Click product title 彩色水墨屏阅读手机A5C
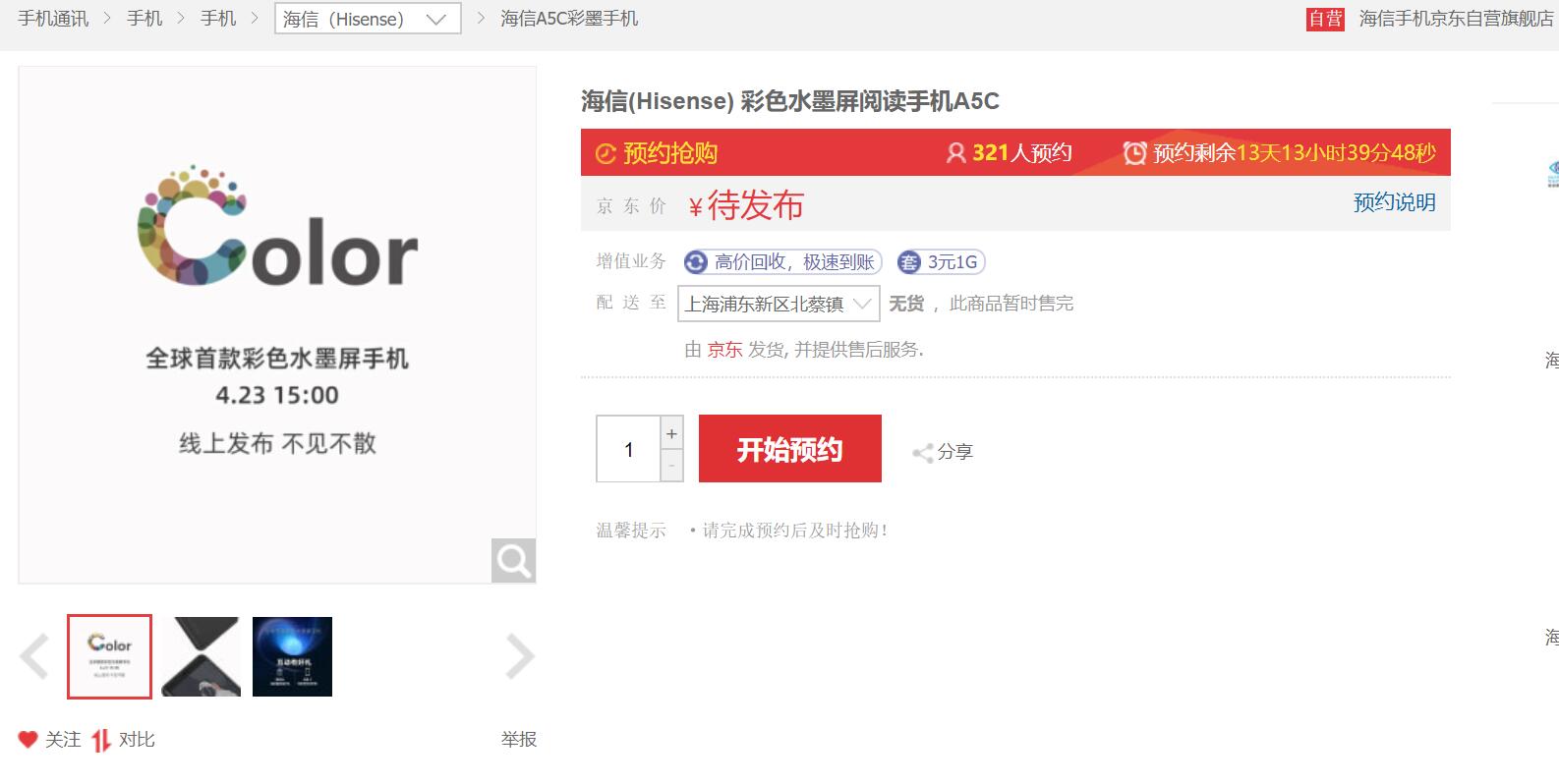The height and width of the screenshot is (784, 1559). 870,101
